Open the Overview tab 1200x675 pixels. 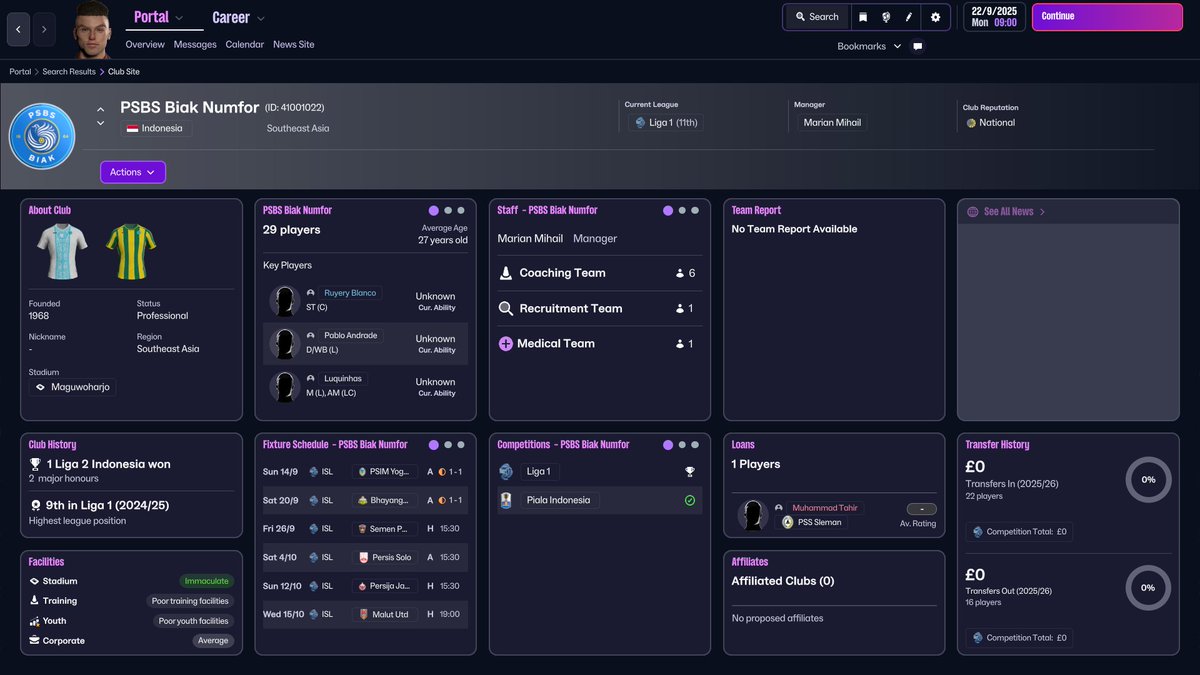click(145, 44)
